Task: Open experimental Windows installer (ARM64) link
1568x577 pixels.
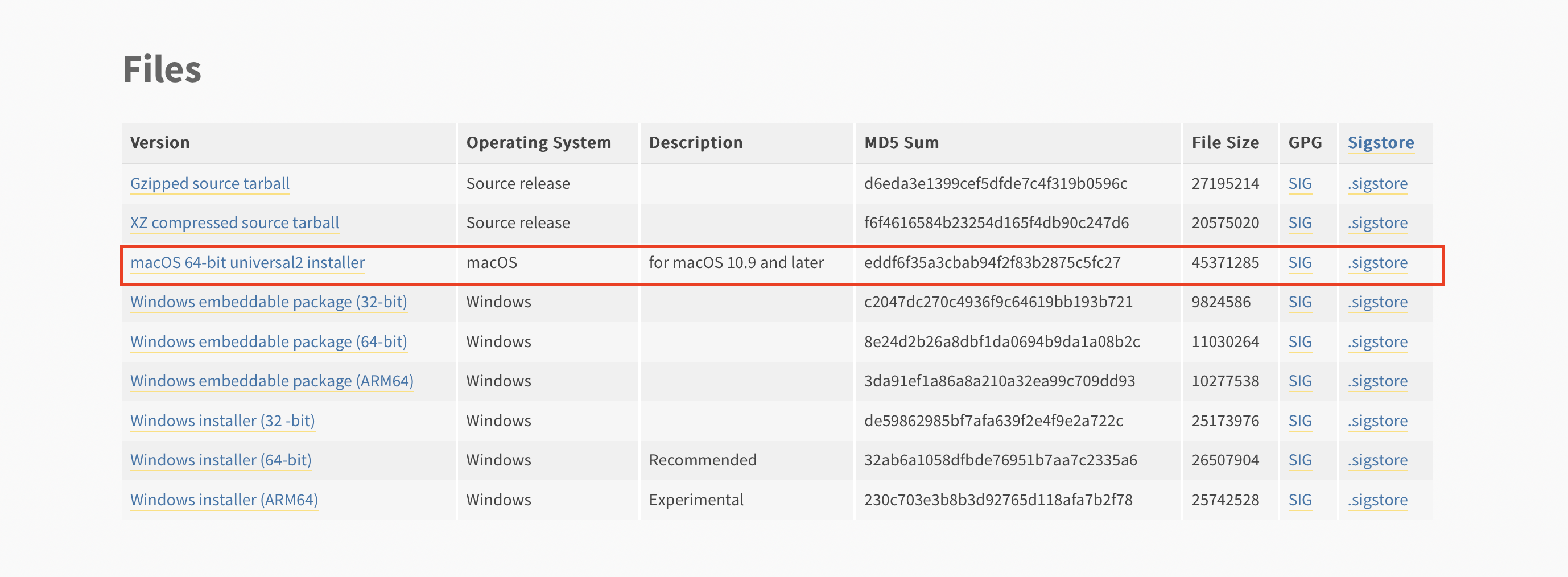Action: point(224,500)
